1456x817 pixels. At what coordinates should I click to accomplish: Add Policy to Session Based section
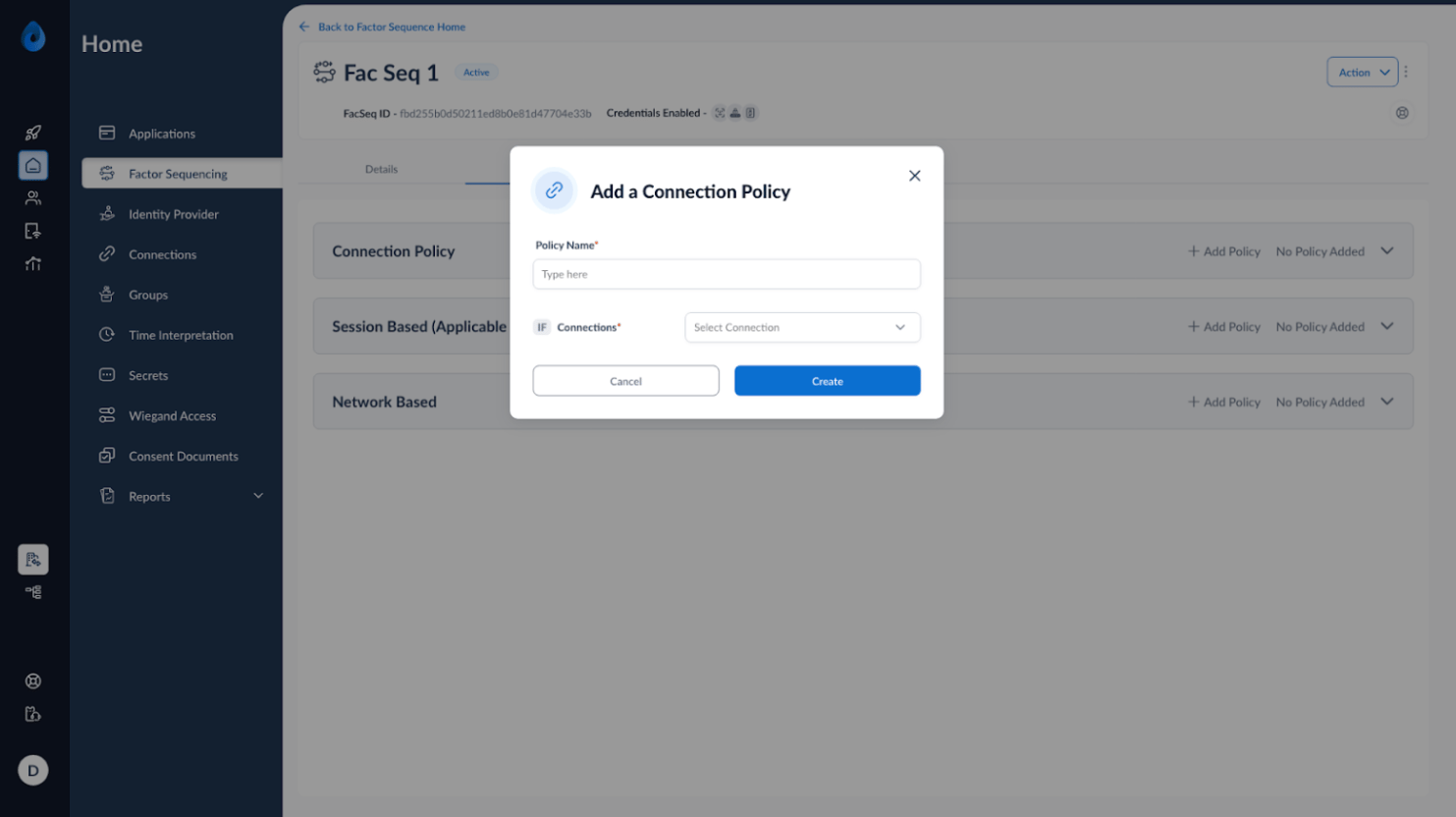(1223, 326)
